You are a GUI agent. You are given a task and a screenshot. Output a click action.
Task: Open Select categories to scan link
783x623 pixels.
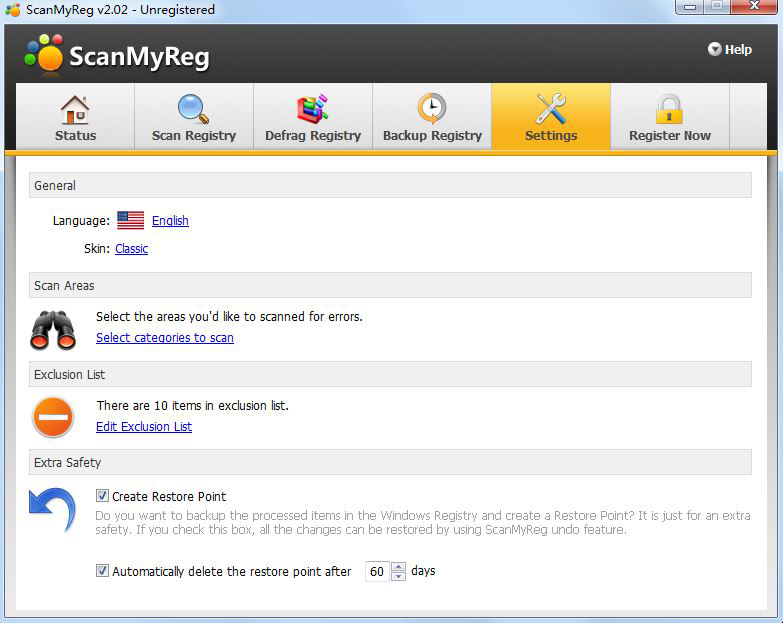click(165, 338)
